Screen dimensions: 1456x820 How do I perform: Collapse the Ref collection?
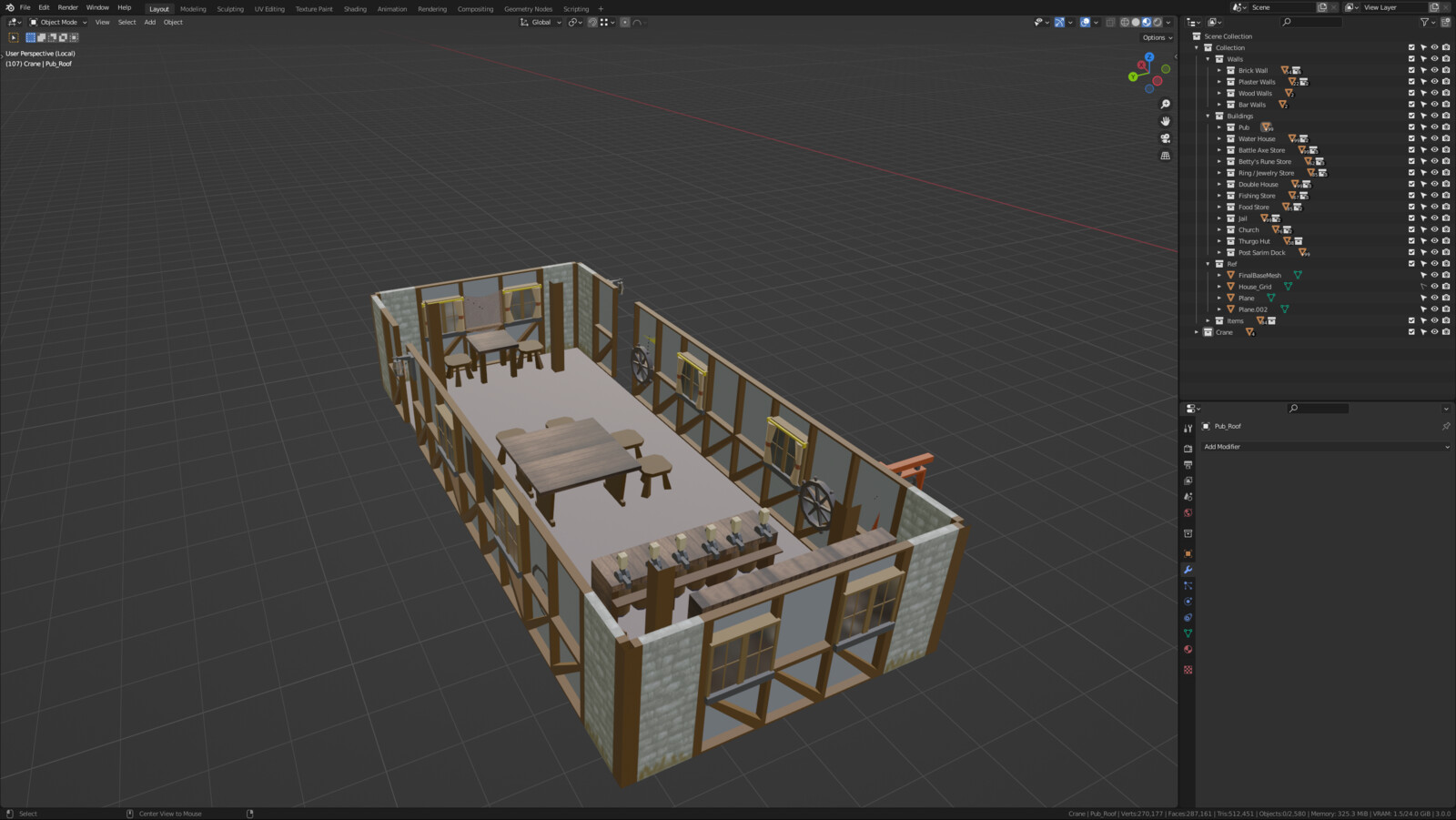(1208, 264)
